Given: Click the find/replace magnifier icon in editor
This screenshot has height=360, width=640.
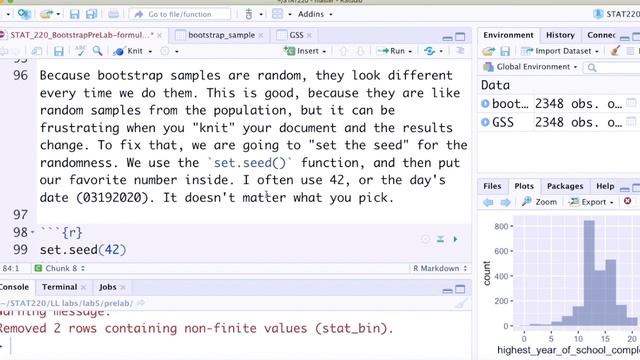Looking at the screenshot, I should coord(97,51).
